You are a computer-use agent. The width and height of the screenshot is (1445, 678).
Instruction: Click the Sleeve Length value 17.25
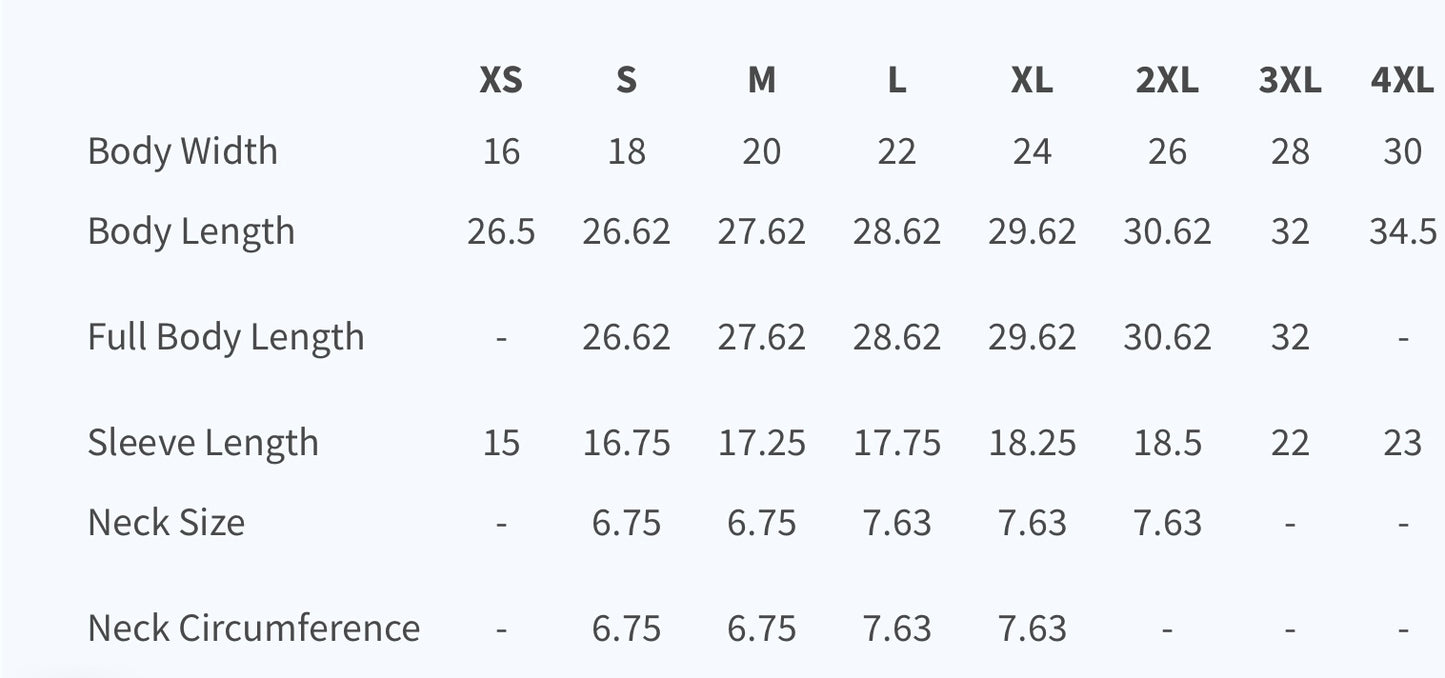[x=761, y=442]
